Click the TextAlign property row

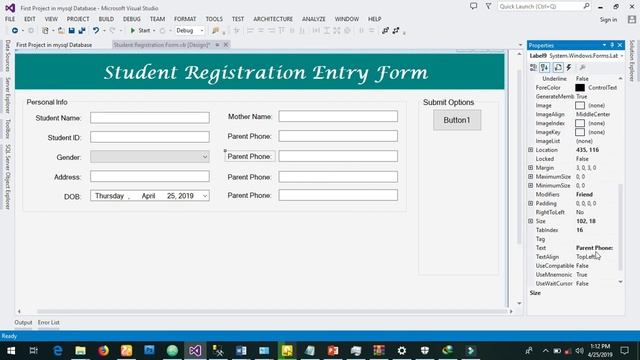(x=574, y=257)
